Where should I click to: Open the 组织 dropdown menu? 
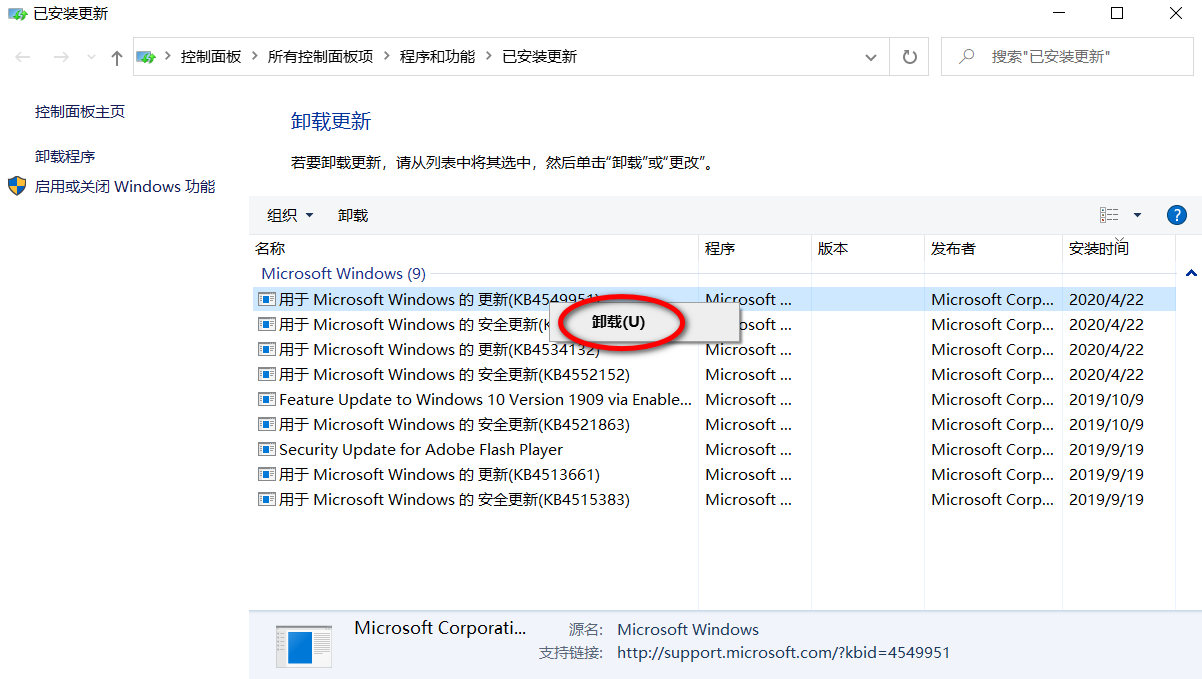point(290,215)
